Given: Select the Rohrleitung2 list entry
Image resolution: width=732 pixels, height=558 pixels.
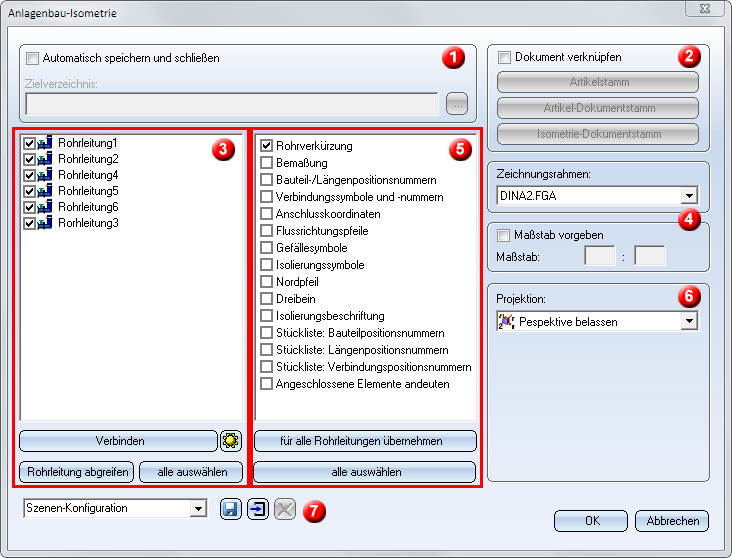Looking at the screenshot, I should click(x=88, y=159).
